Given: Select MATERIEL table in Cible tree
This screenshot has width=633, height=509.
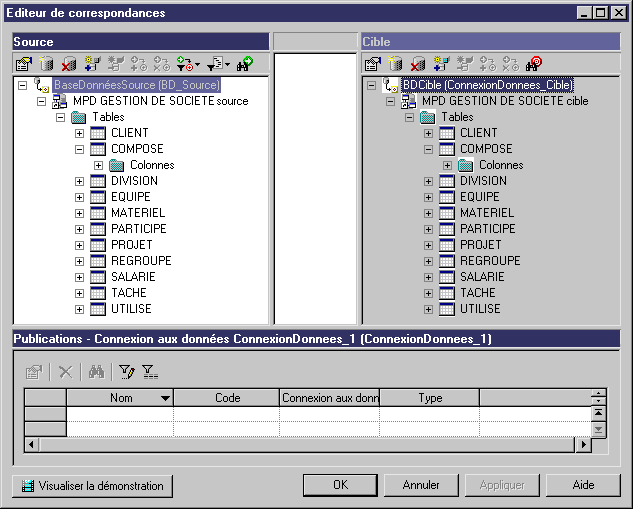Looking at the screenshot, I should [487, 213].
